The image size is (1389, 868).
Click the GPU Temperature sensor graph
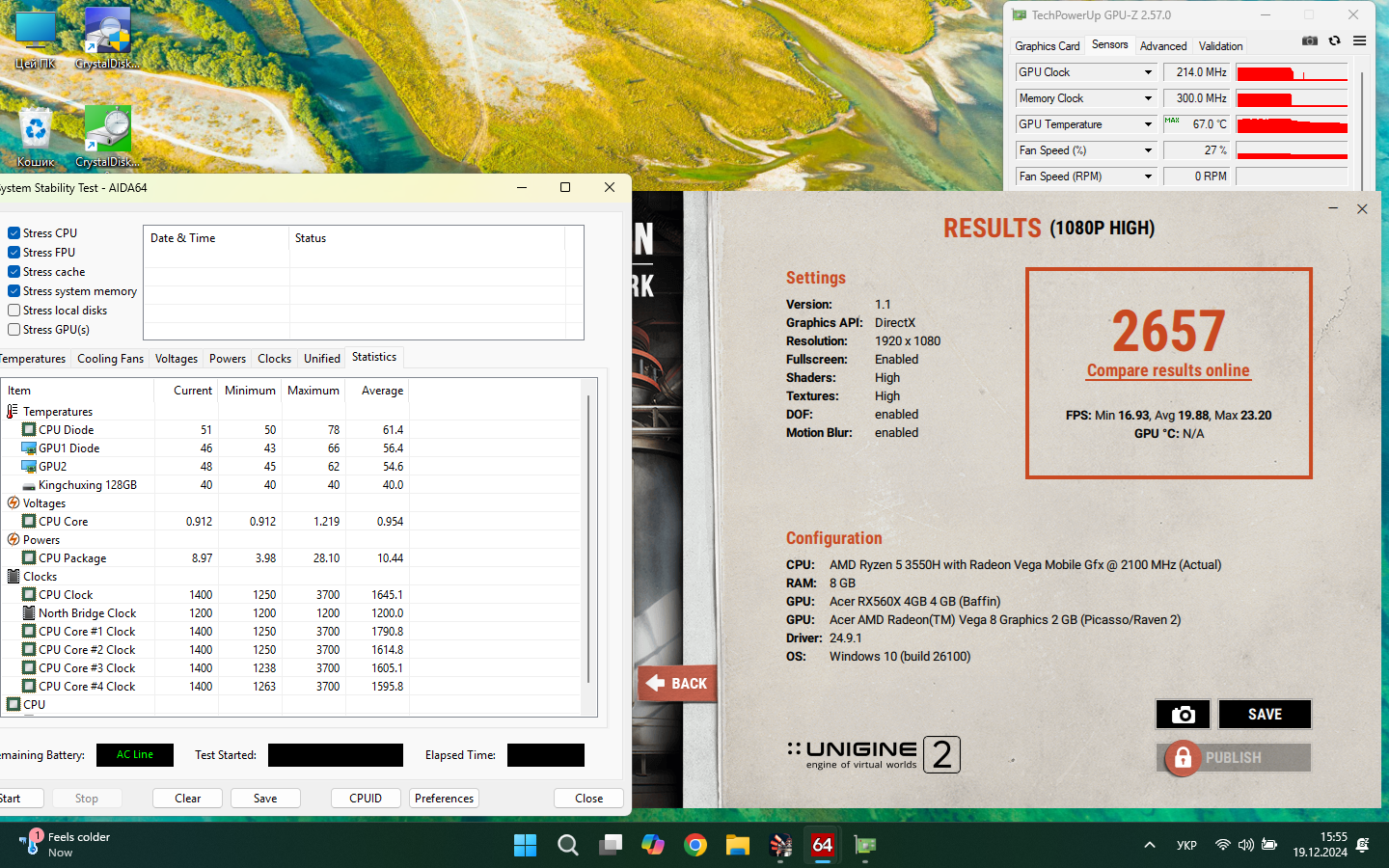coord(1292,124)
